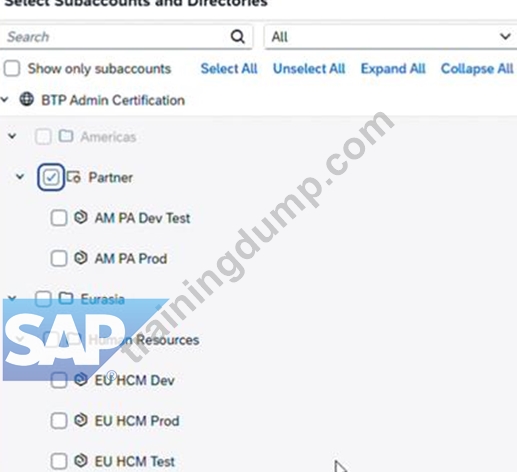Image resolution: width=517 pixels, height=472 pixels.
Task: Click into the Search input field
Action: (x=115, y=37)
